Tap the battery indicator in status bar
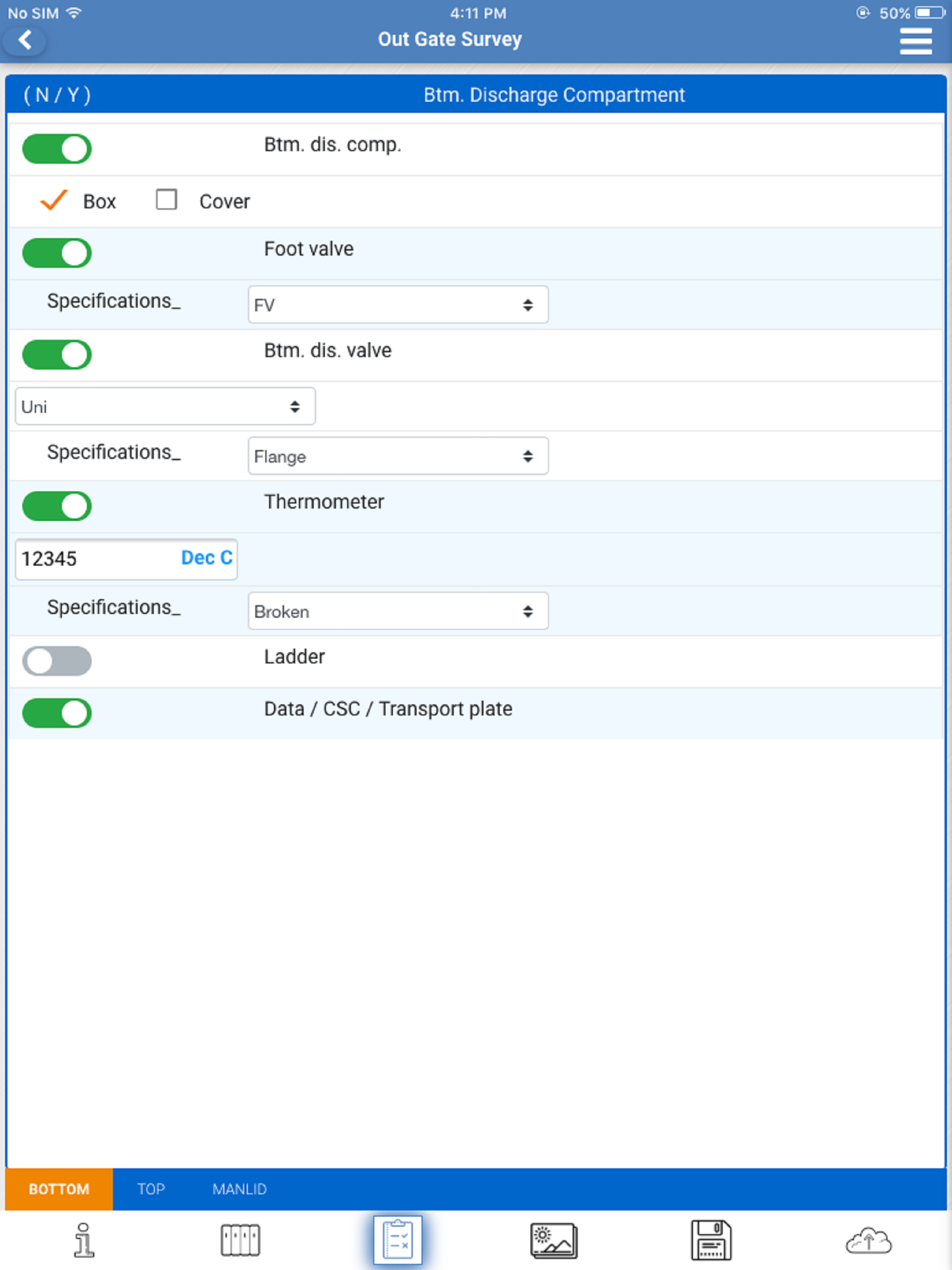Viewport: 952px width, 1270px height. tap(930, 13)
